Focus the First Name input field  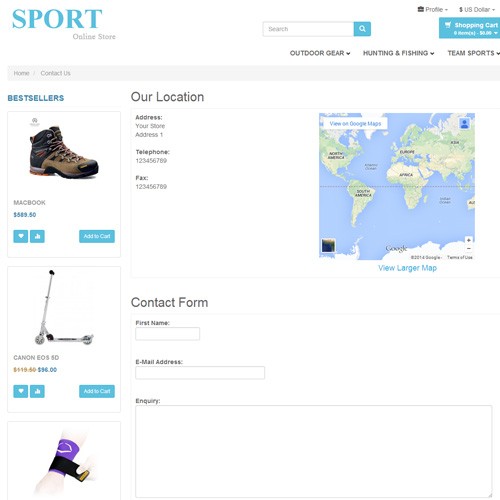click(x=168, y=334)
